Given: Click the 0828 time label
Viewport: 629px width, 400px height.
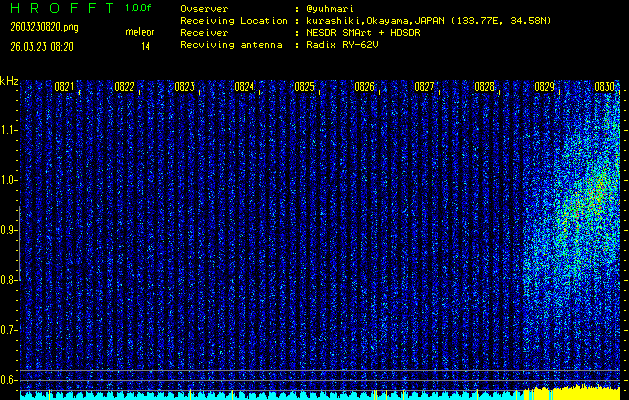Looking at the screenshot, I should pos(484,87).
